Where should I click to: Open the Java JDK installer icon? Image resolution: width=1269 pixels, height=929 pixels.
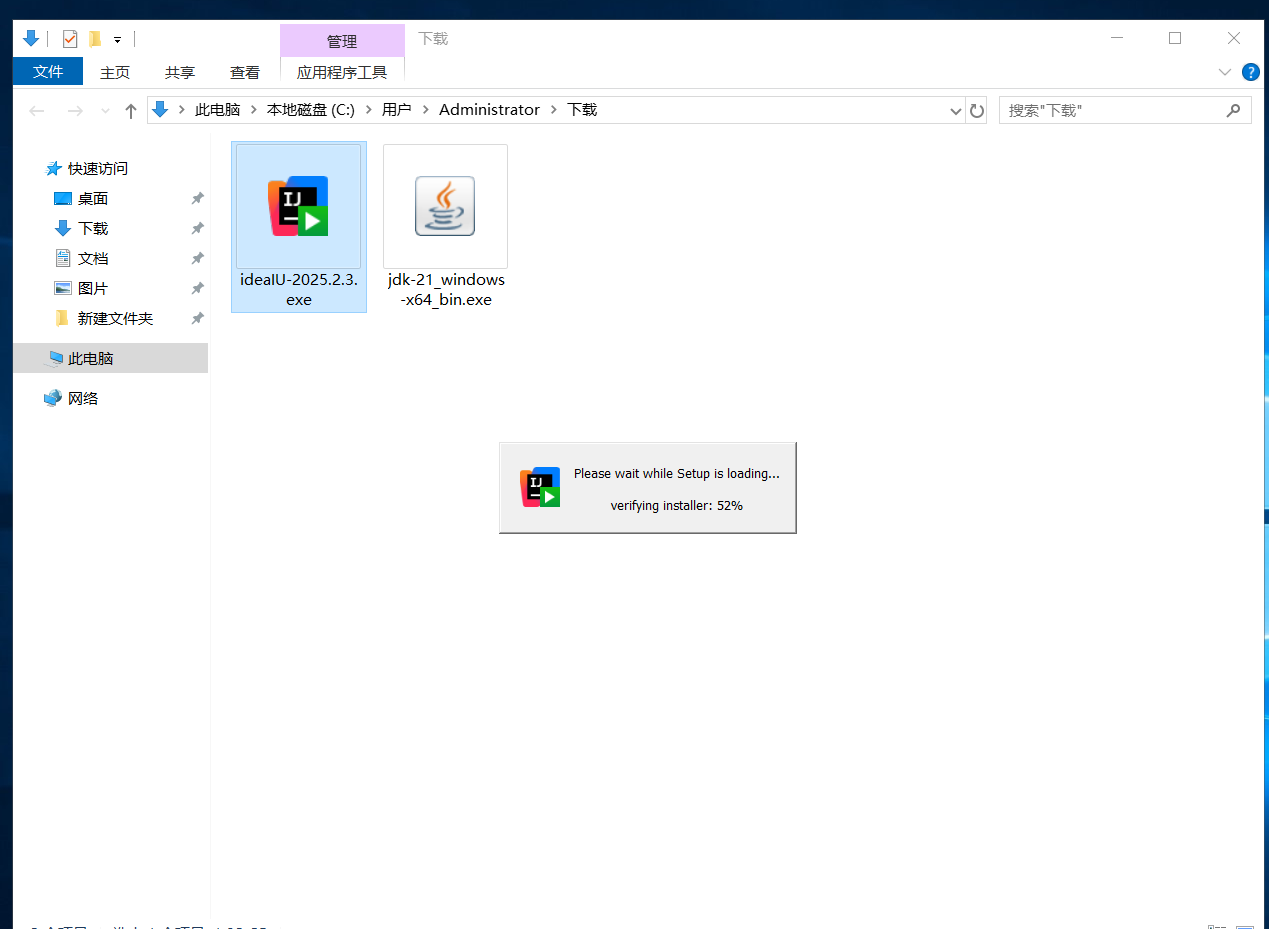click(x=445, y=205)
